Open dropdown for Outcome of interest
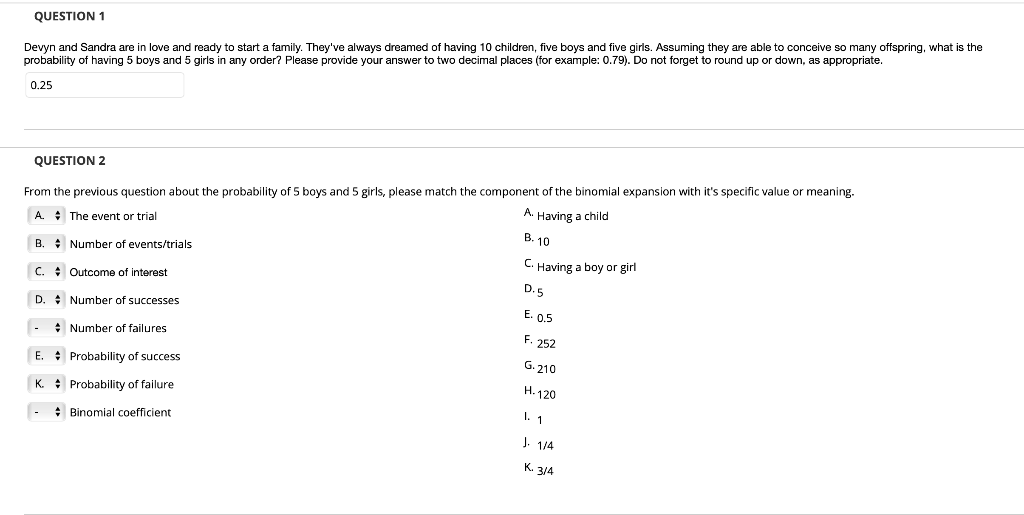 46,272
